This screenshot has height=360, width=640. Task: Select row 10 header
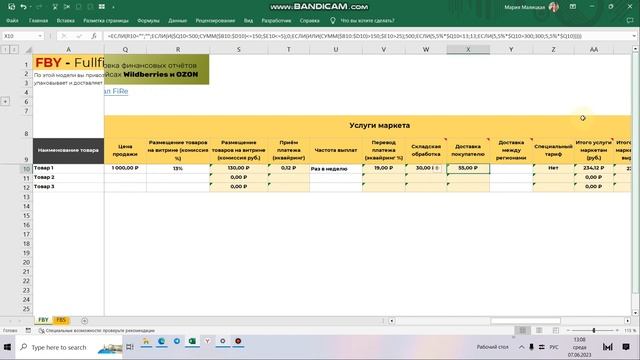point(27,168)
